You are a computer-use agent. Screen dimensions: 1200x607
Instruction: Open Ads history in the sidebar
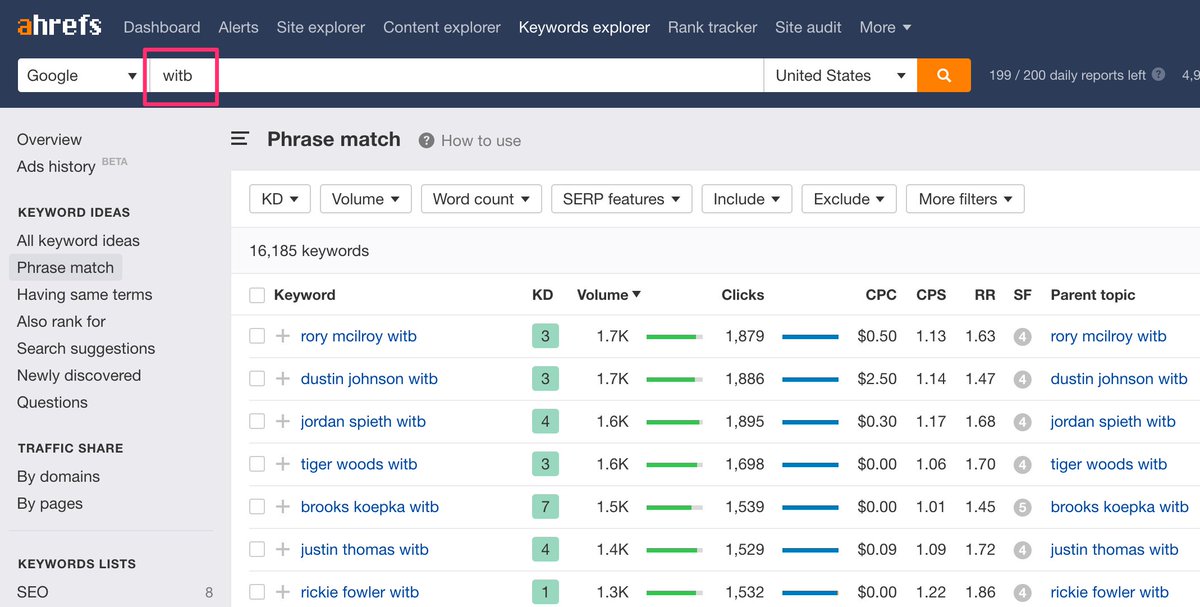56,167
